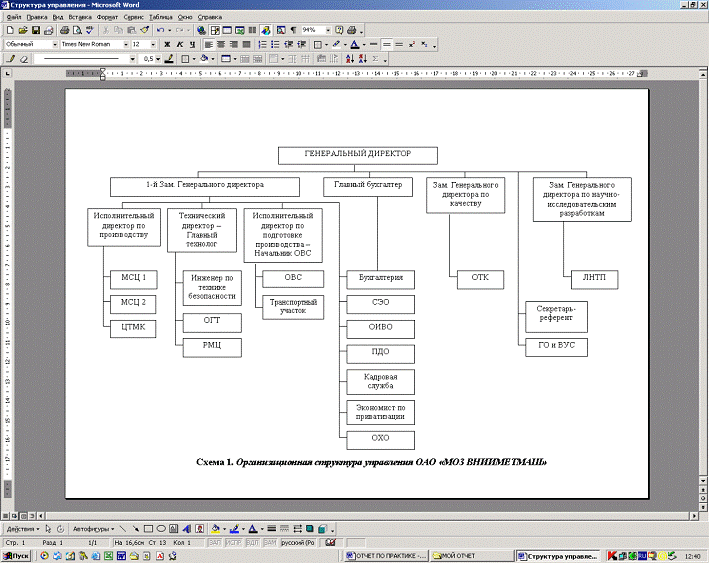The width and height of the screenshot is (709, 563).
Task: Toggle italic formatting
Action: pos(180,45)
